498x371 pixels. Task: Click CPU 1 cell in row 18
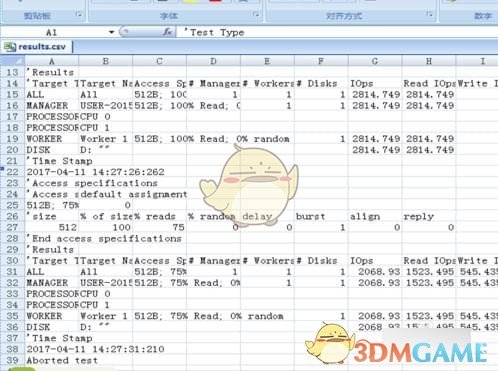(x=106, y=128)
